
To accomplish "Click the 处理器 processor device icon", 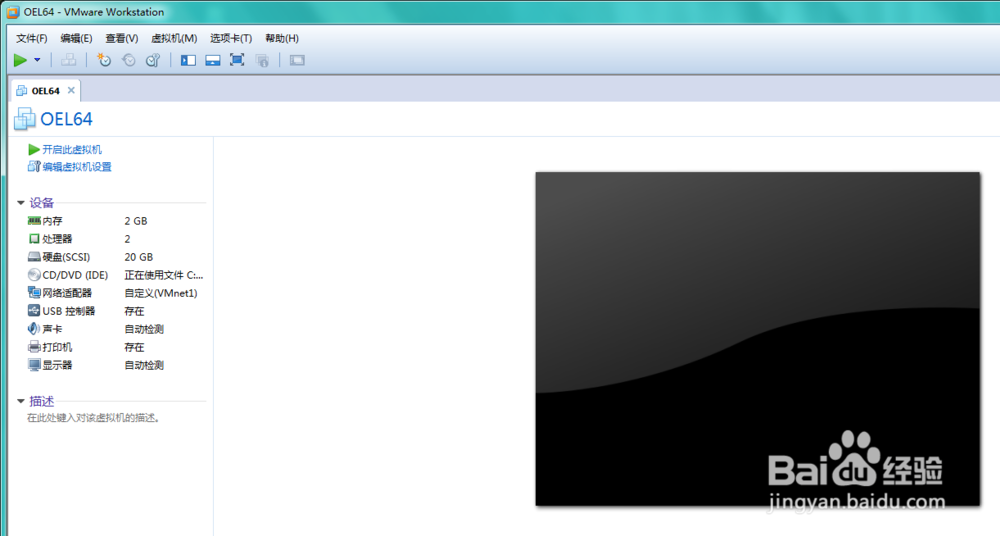I will (34, 239).
